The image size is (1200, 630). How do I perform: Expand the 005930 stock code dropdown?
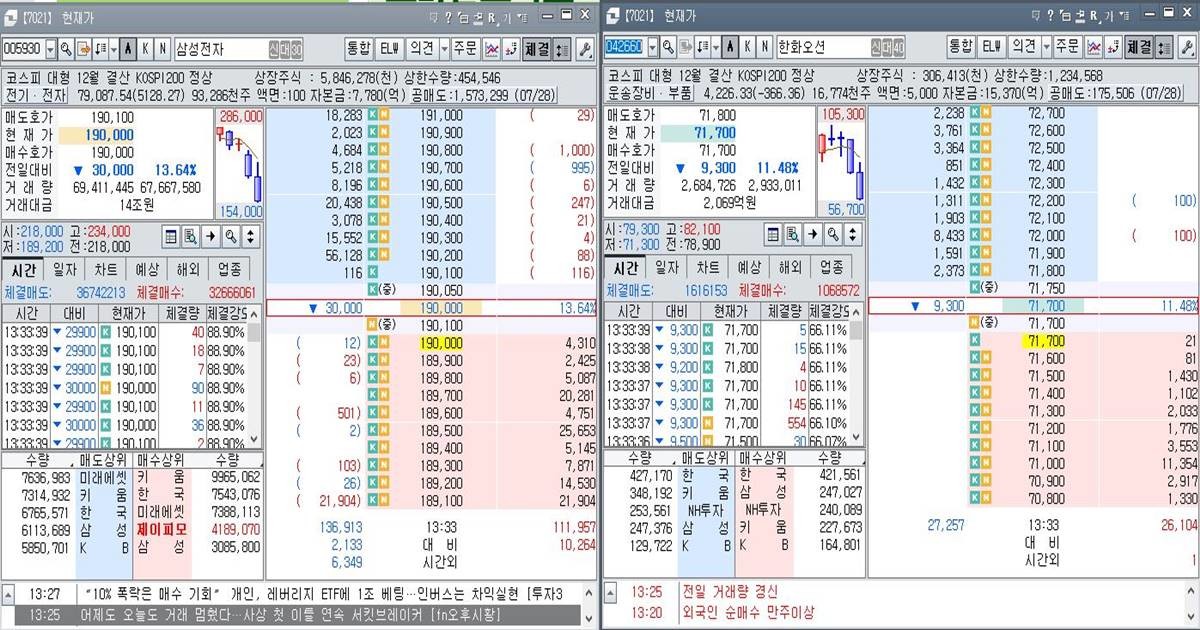tap(51, 48)
